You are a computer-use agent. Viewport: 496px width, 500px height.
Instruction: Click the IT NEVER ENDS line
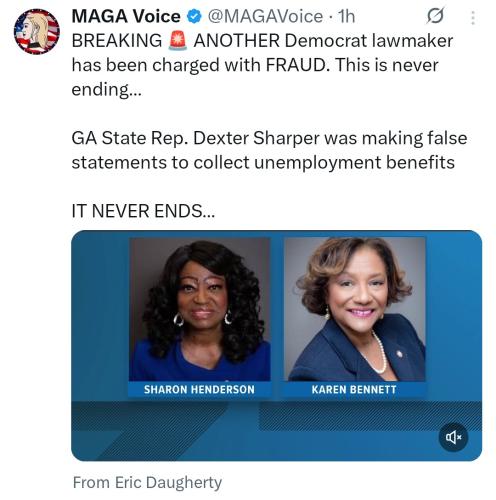pos(143,211)
